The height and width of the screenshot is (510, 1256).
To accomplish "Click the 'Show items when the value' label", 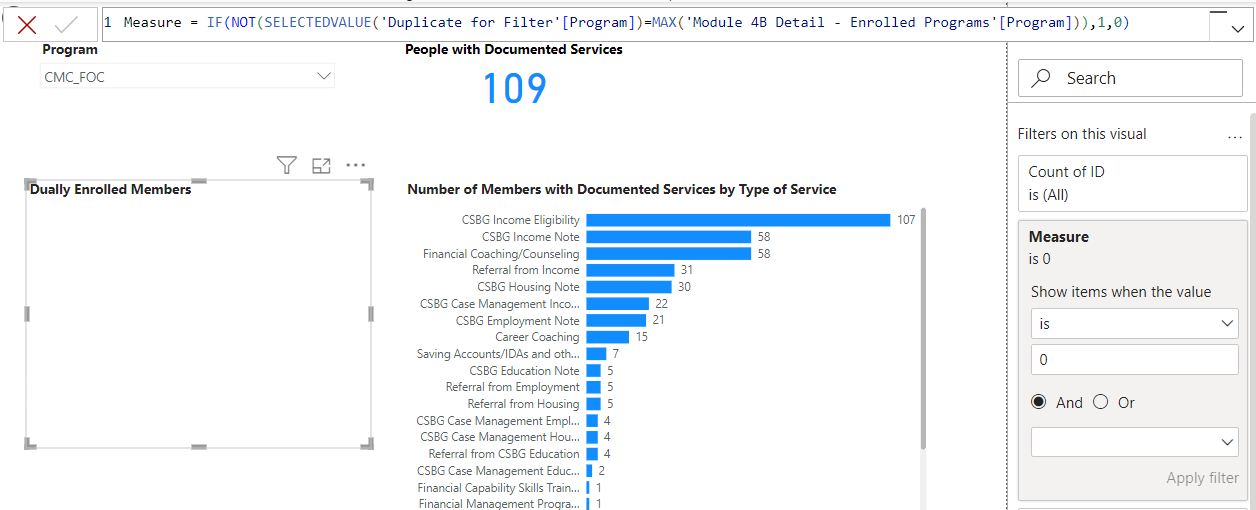I will tap(1121, 292).
